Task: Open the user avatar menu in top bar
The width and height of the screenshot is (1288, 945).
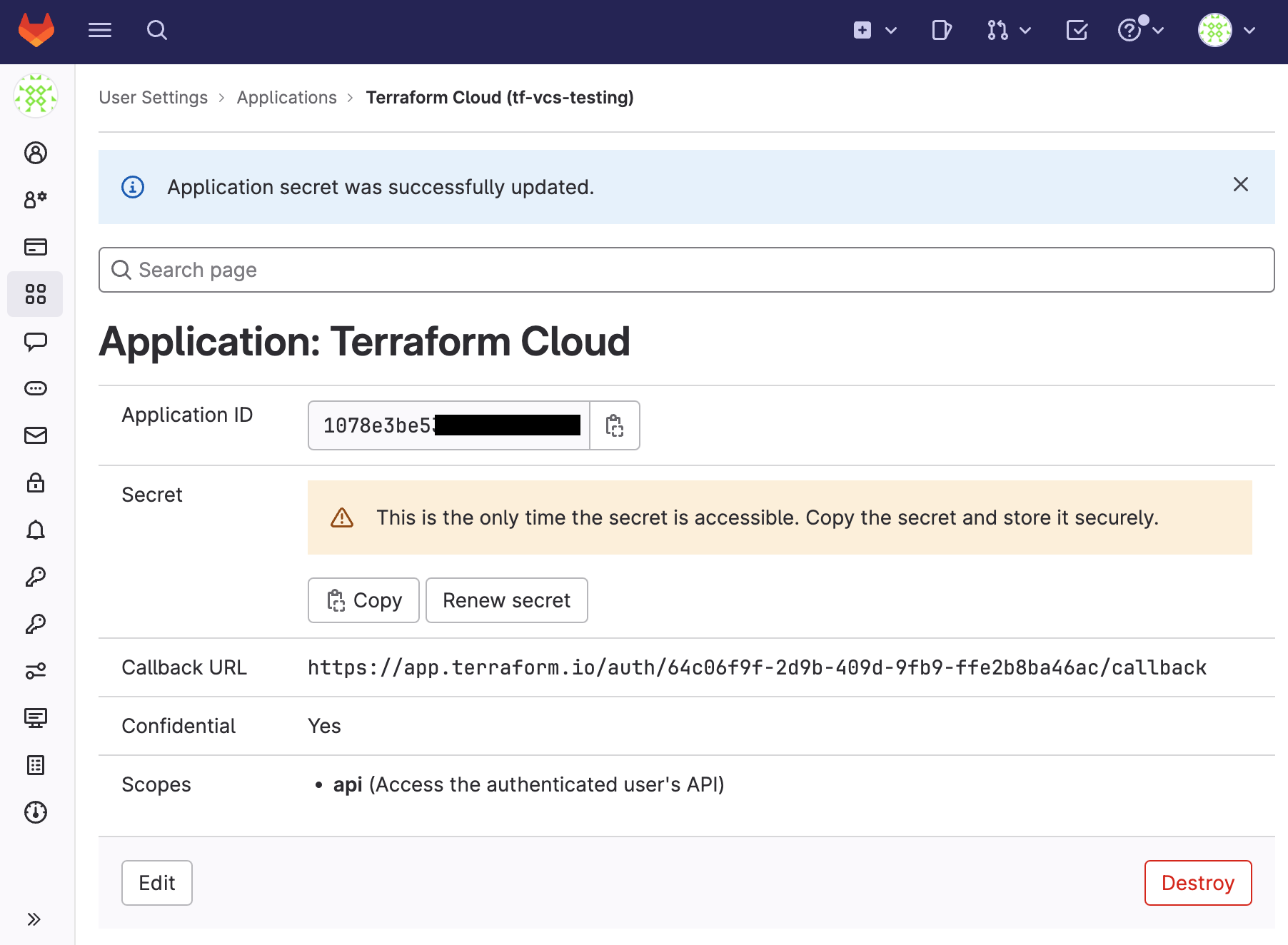Action: click(1227, 30)
